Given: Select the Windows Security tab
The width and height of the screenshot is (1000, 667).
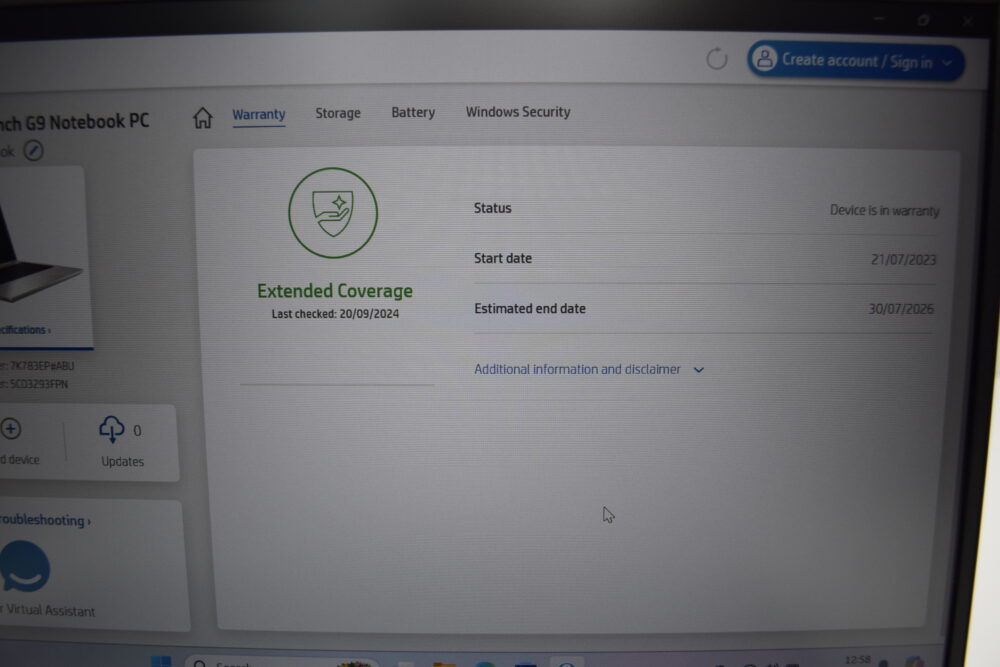Looking at the screenshot, I should (518, 112).
